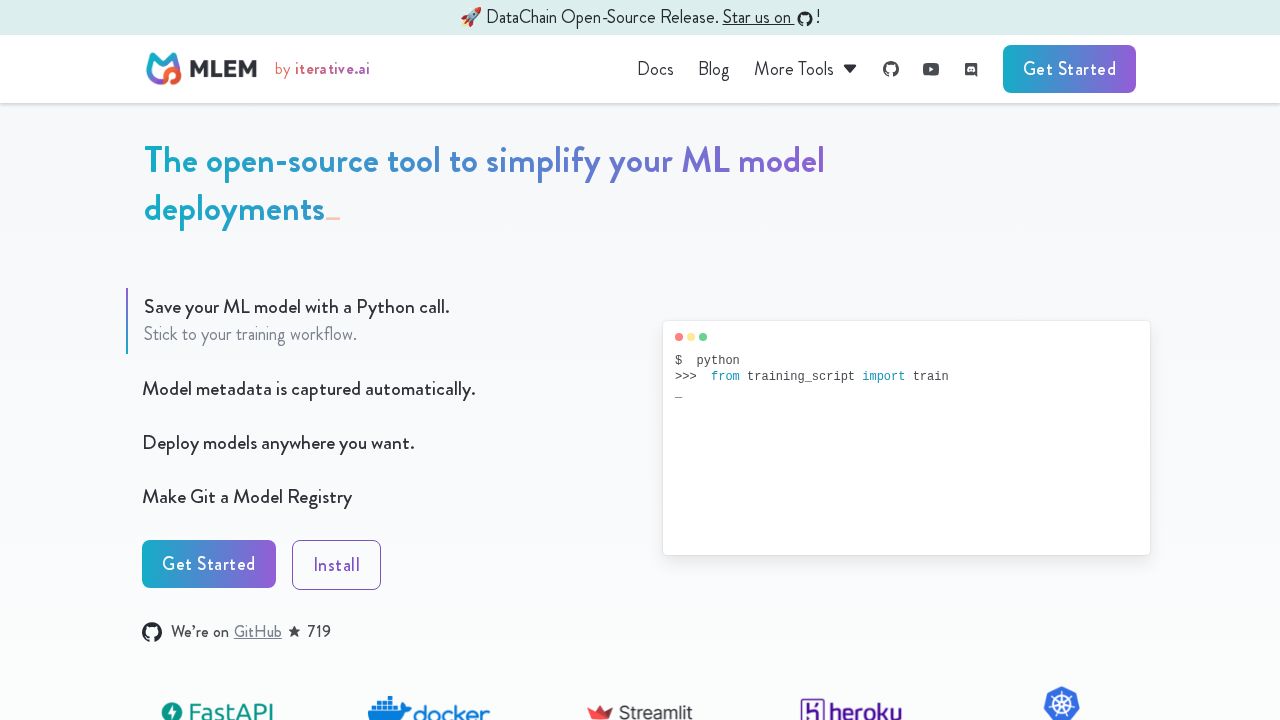Open the Discord chat icon
The height and width of the screenshot is (720, 1280).
971,69
